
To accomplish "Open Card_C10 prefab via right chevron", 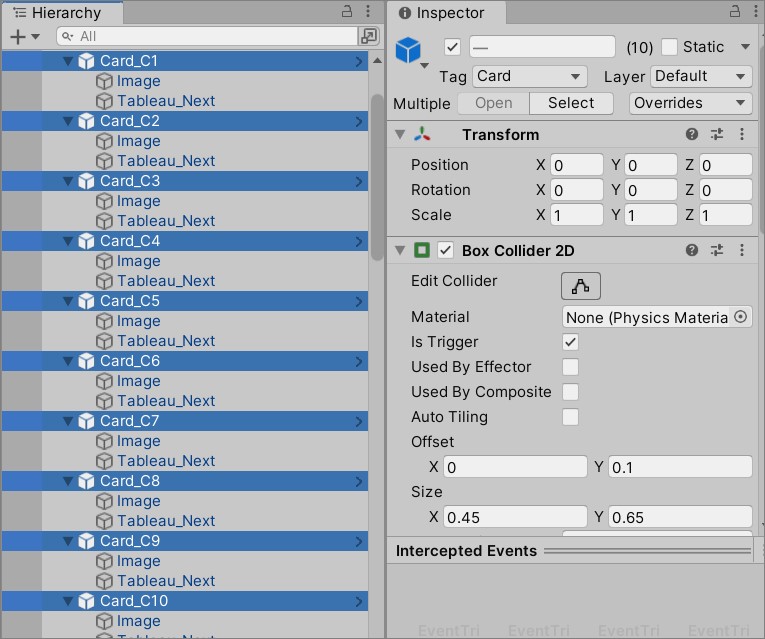I will (x=359, y=601).
